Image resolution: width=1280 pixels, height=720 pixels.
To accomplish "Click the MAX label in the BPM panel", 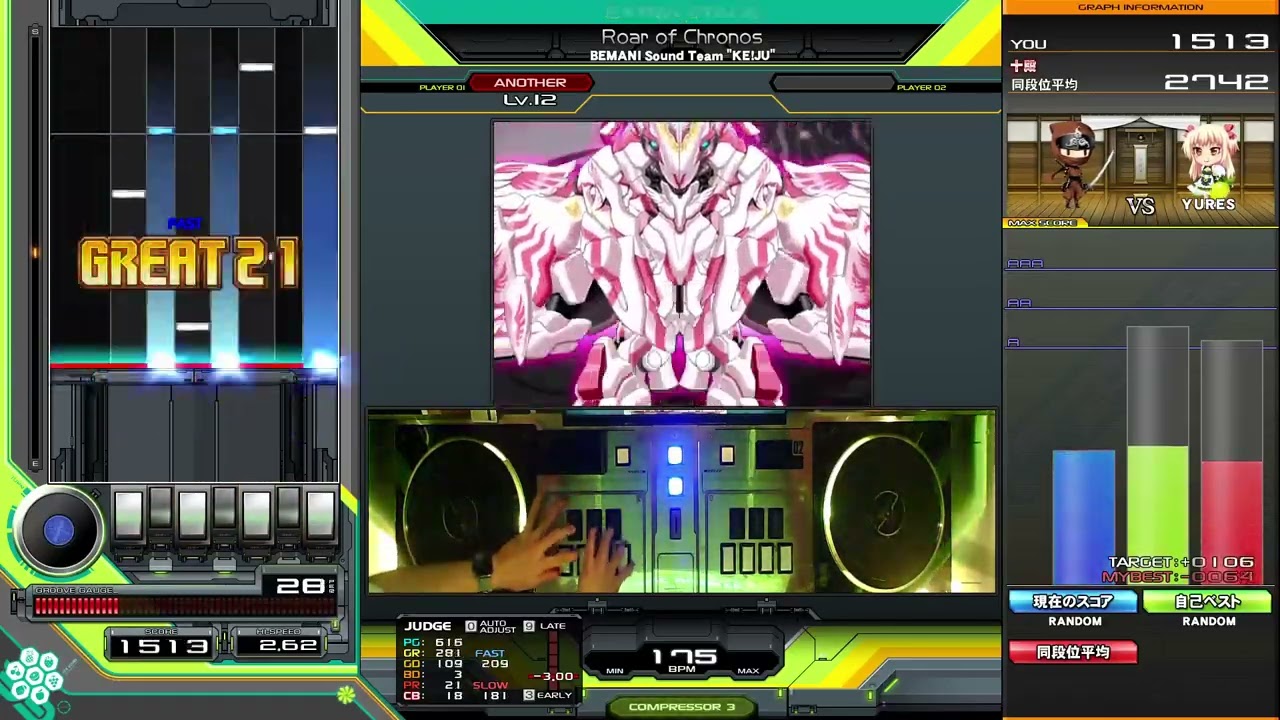I will tap(747, 670).
